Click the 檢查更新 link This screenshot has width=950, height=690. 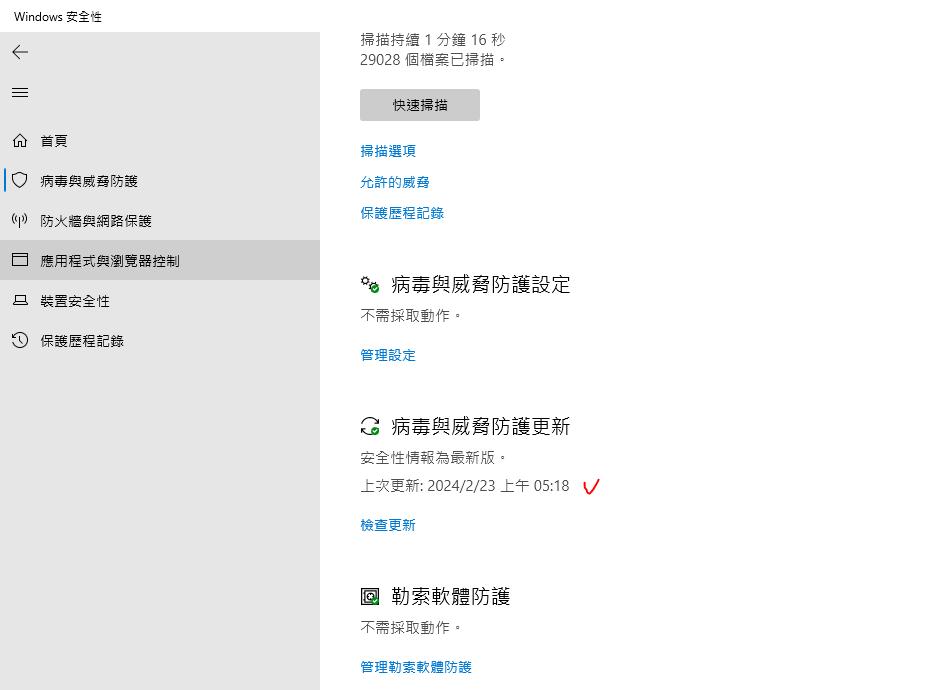(388, 525)
